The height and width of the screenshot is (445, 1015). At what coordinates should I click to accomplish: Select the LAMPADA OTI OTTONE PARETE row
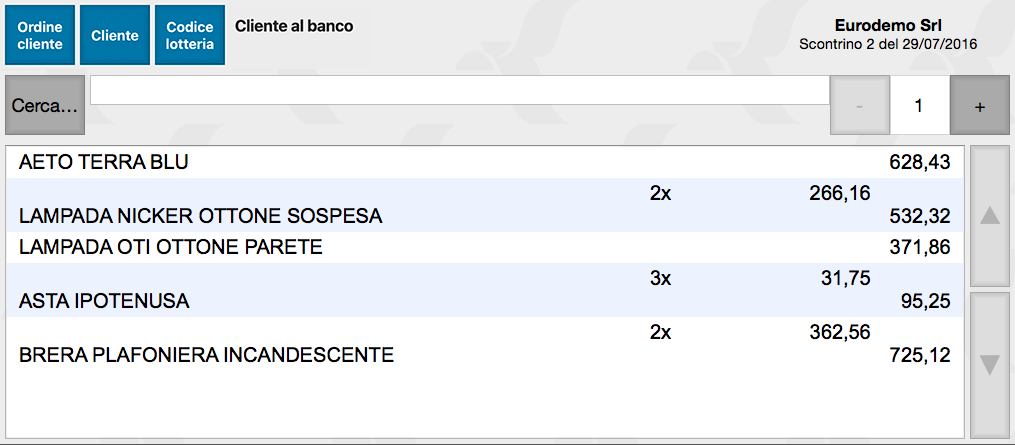(171, 247)
